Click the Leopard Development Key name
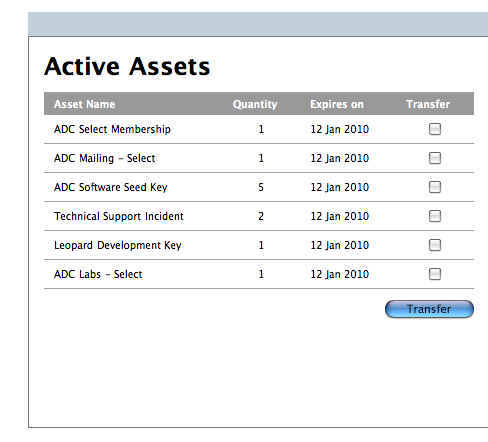Screen dimensions: 488x442 118,245
